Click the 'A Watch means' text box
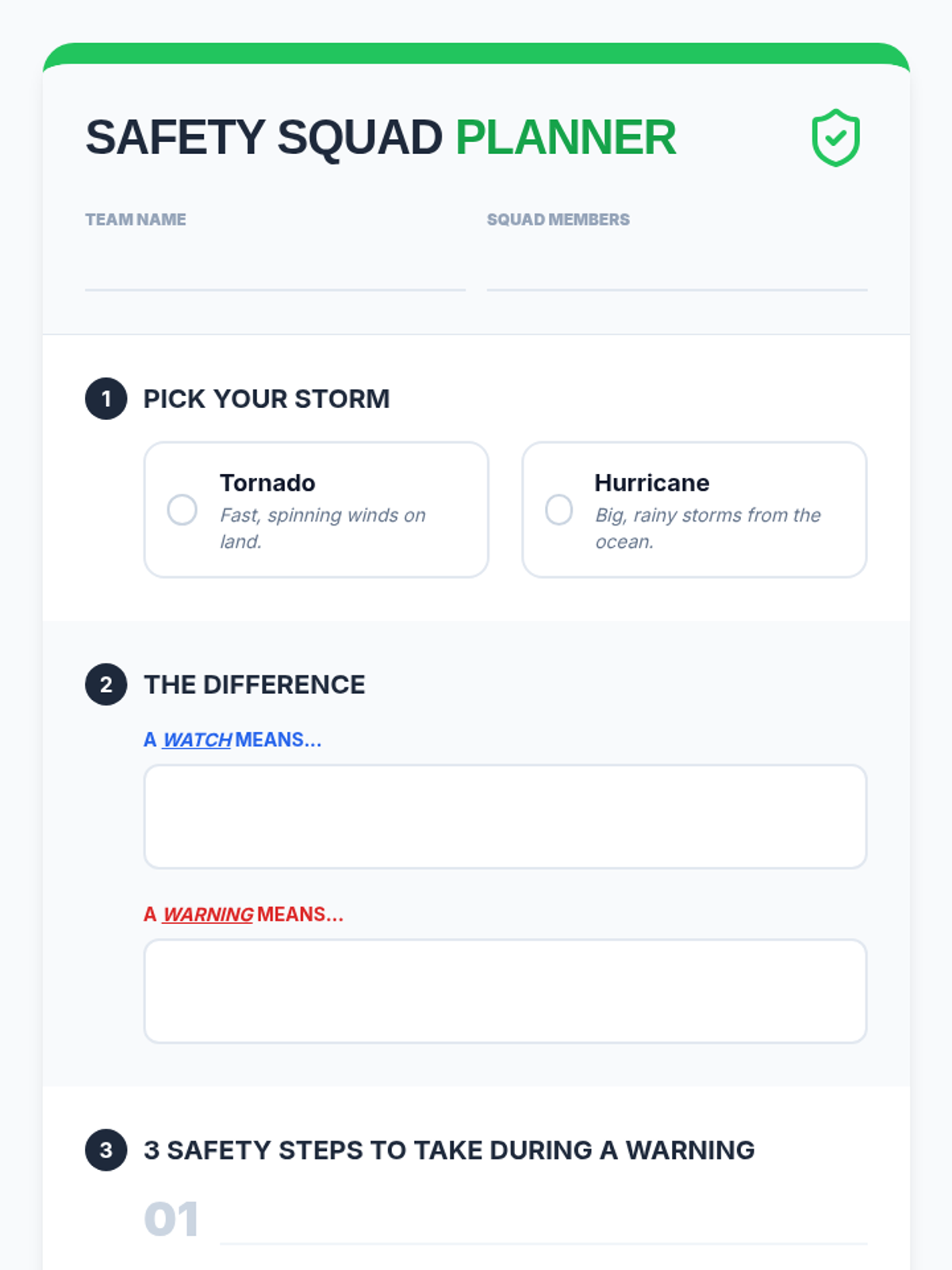This screenshot has width=952, height=1270. coord(505,817)
